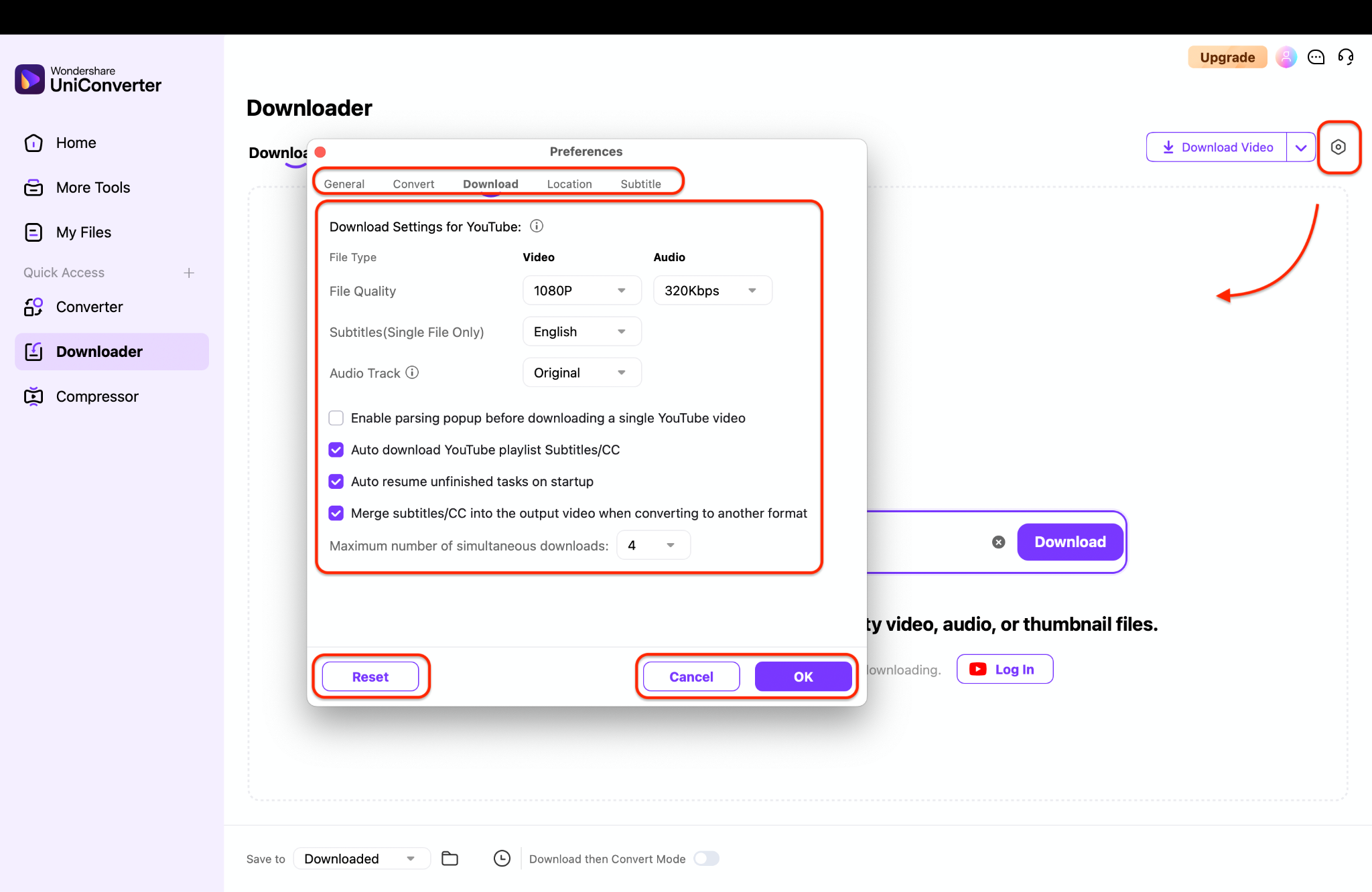This screenshot has height=892, width=1372.
Task: Reset the download preferences
Action: pos(370,676)
